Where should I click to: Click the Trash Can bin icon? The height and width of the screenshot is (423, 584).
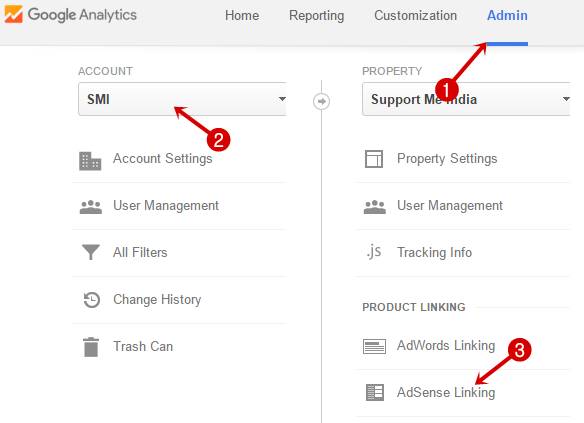click(91, 347)
